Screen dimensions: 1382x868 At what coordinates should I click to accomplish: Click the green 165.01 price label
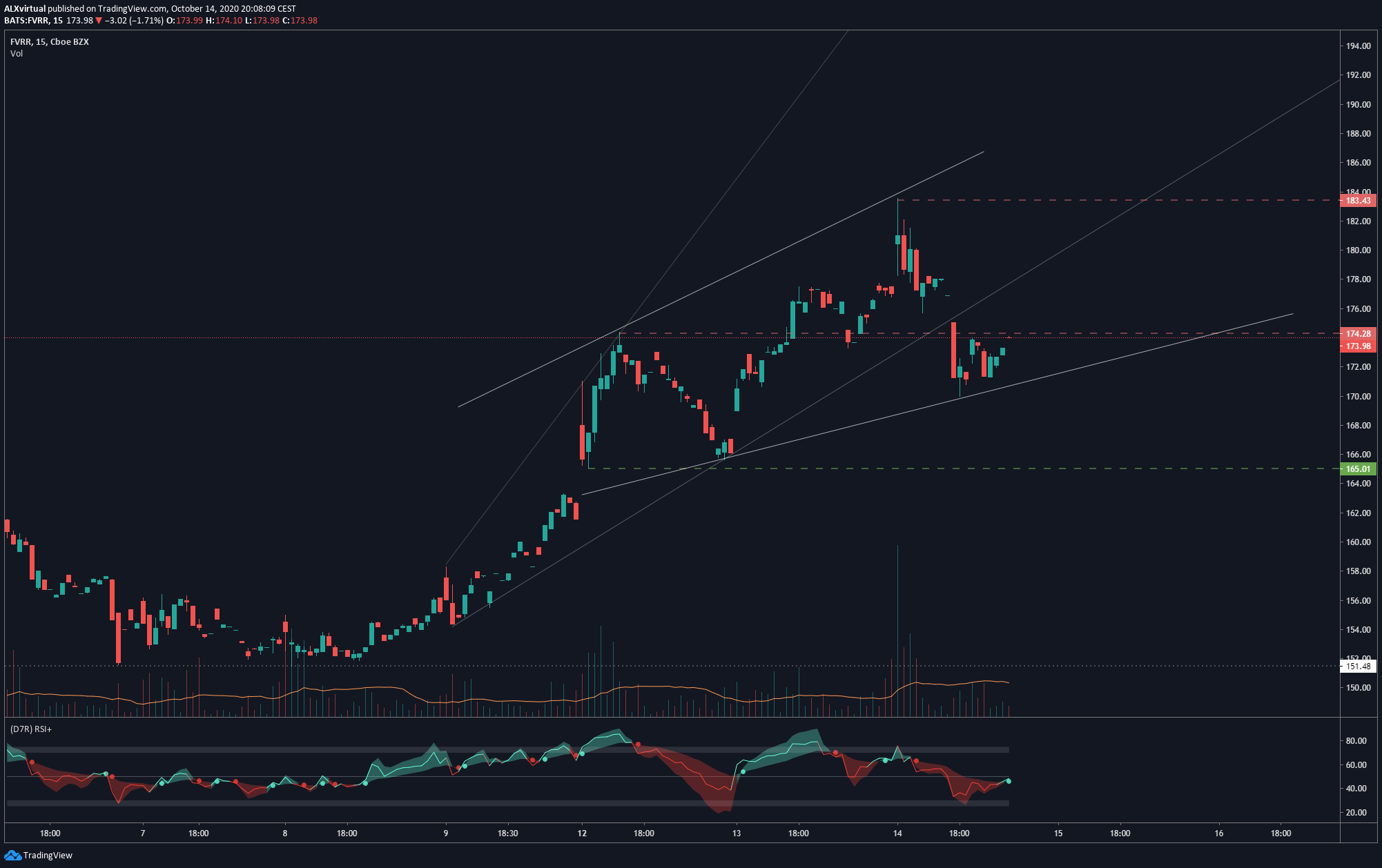(1358, 469)
